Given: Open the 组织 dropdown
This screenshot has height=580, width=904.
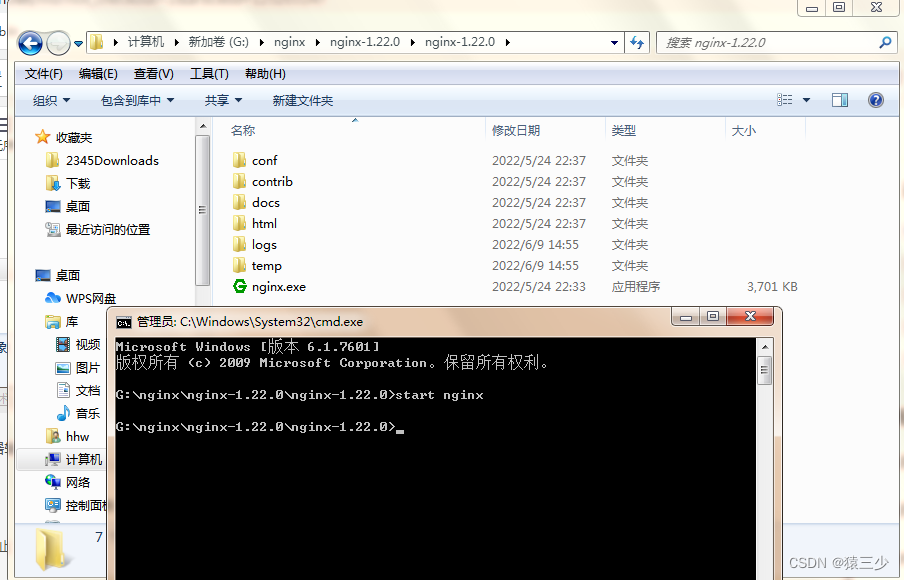Looking at the screenshot, I should tap(51, 100).
